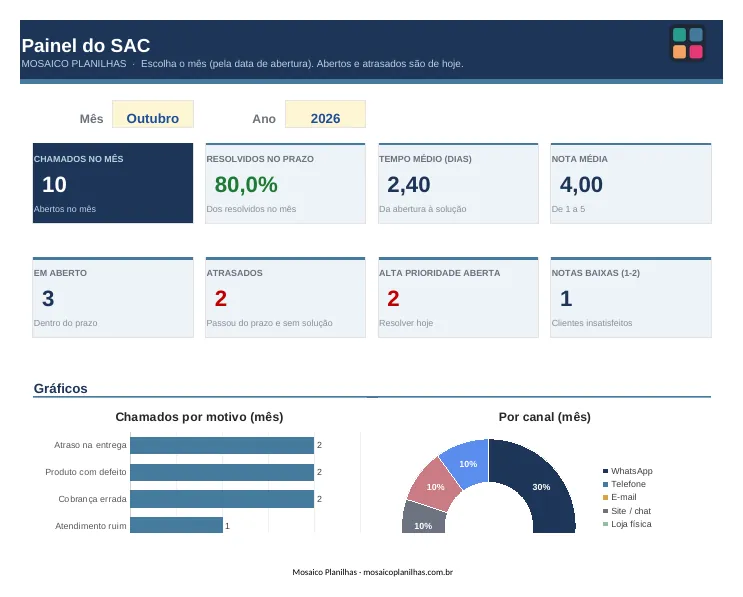Click the Dos resolvidos no mês caption
Image resolution: width=743 pixels, height=597 pixels.
pyautogui.click(x=251, y=209)
